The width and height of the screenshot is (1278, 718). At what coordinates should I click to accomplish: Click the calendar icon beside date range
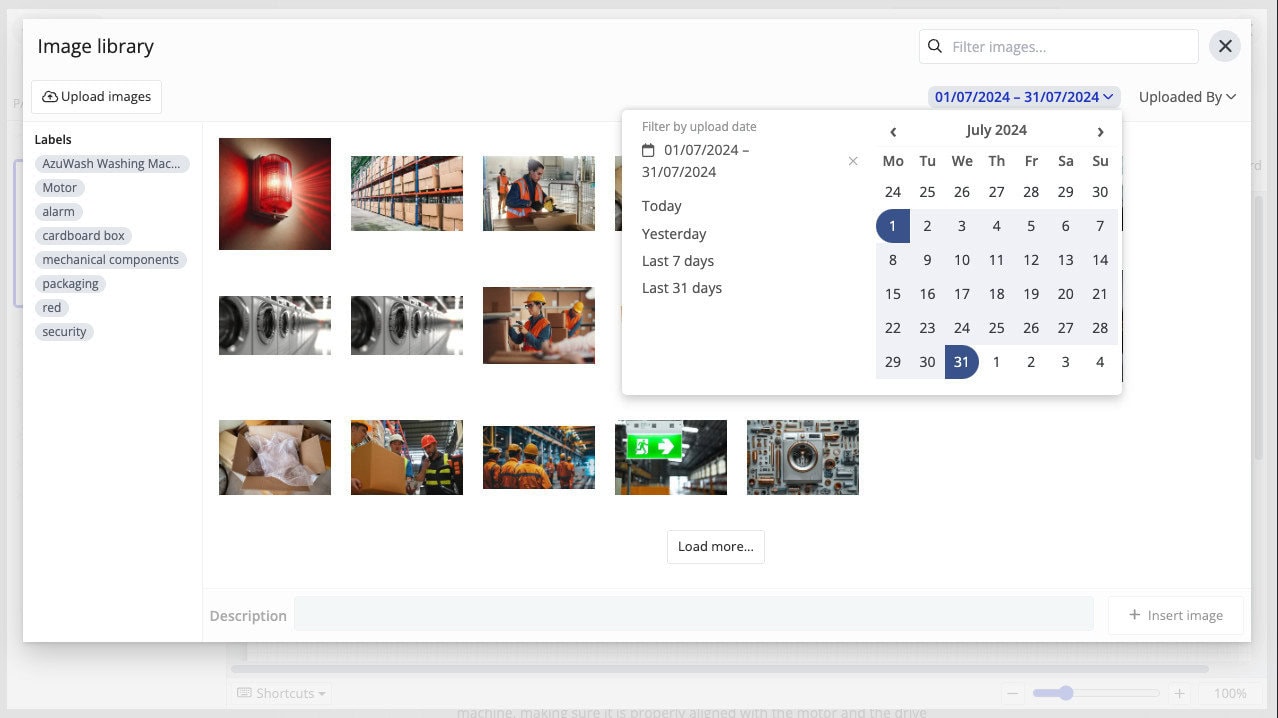(x=648, y=150)
